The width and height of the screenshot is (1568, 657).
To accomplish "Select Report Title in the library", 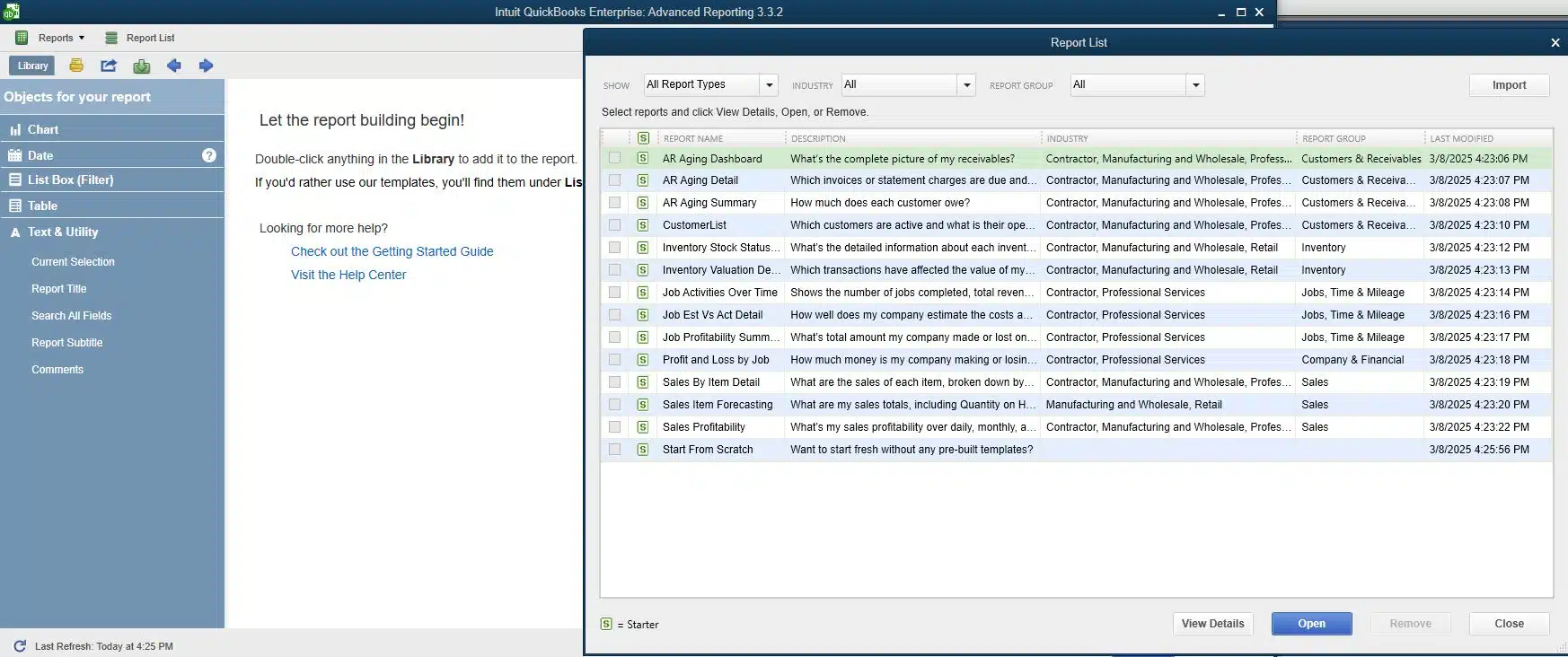I will click(59, 289).
